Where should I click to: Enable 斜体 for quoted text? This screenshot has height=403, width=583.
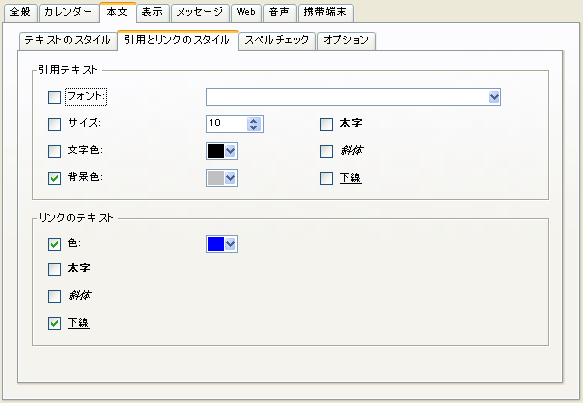click(x=326, y=151)
